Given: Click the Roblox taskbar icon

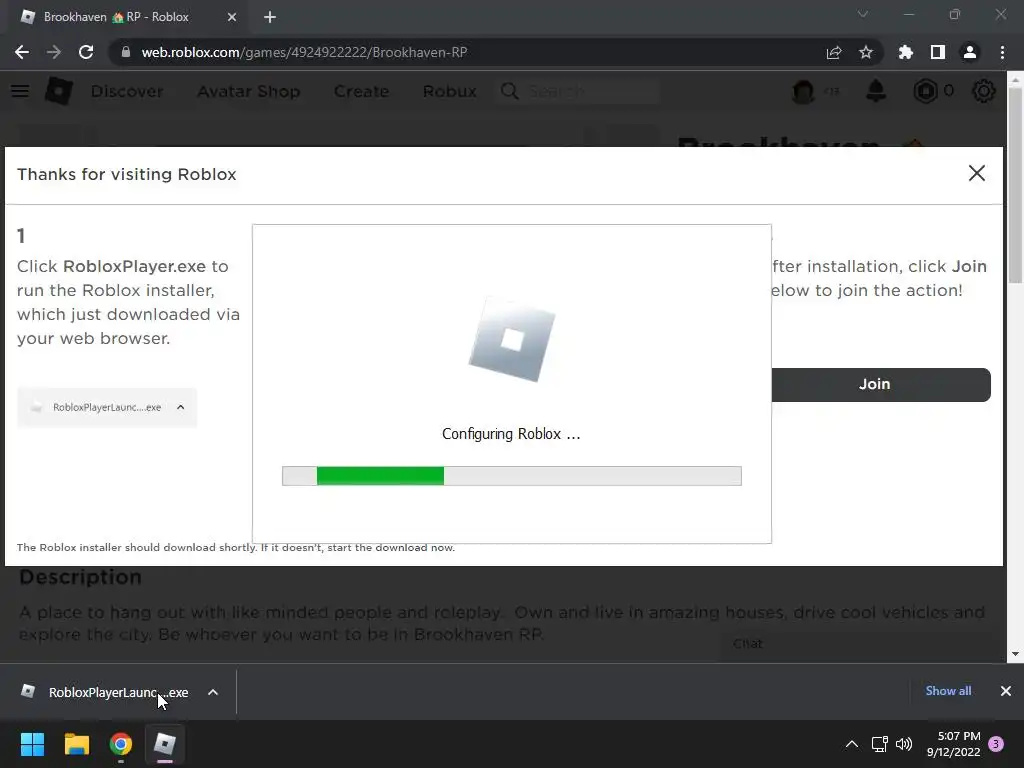Looking at the screenshot, I should [165, 744].
